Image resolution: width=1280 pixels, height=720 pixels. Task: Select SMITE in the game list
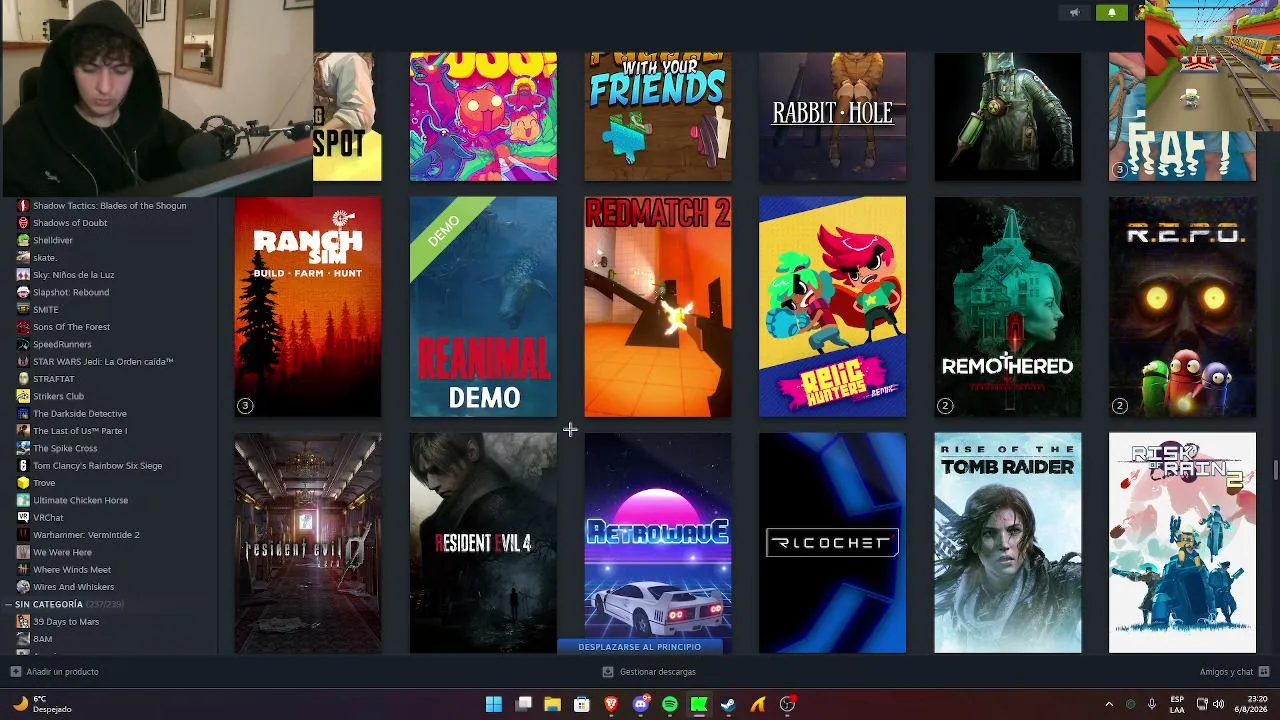pos(46,310)
